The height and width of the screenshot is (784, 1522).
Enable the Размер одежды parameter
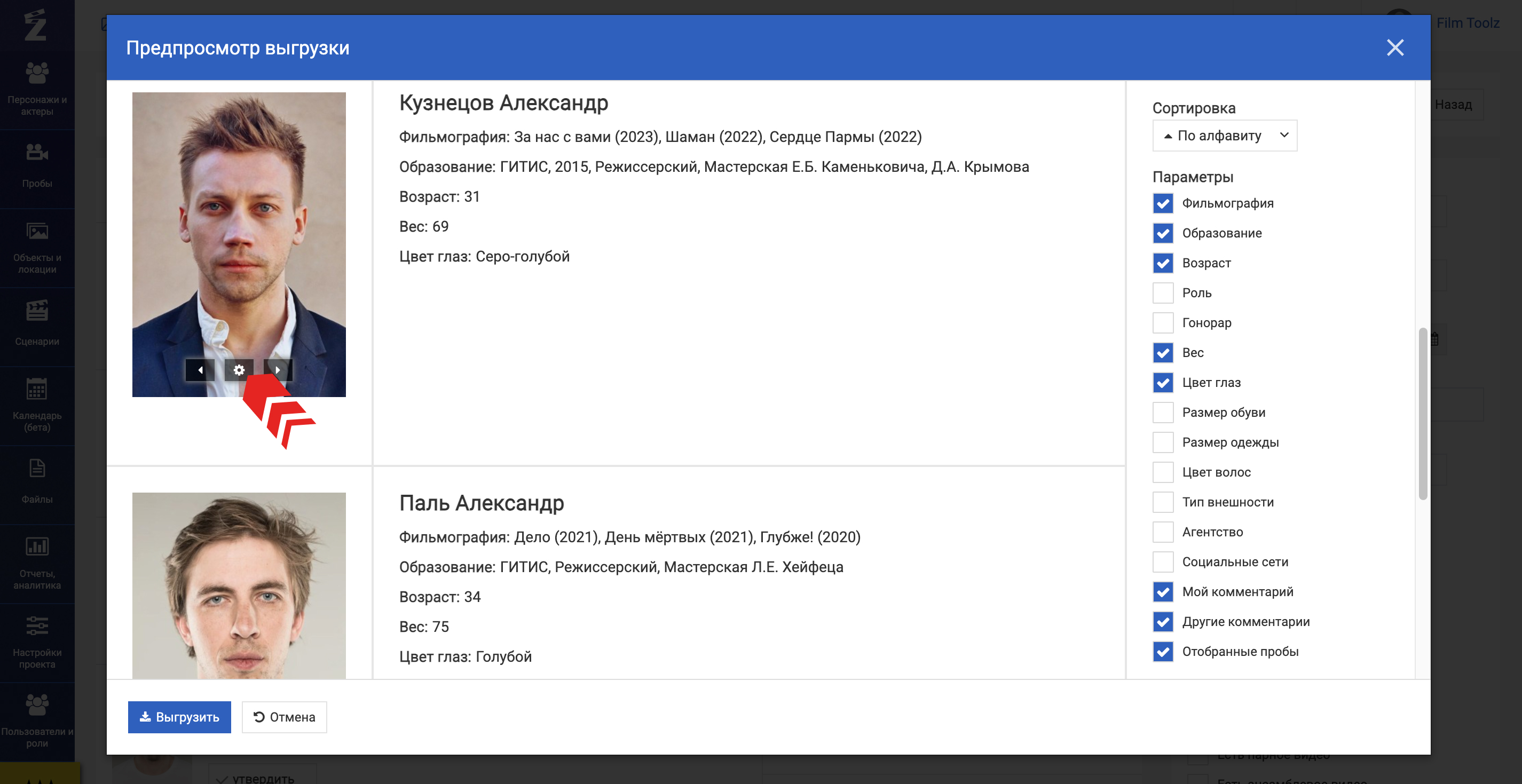tap(1163, 442)
